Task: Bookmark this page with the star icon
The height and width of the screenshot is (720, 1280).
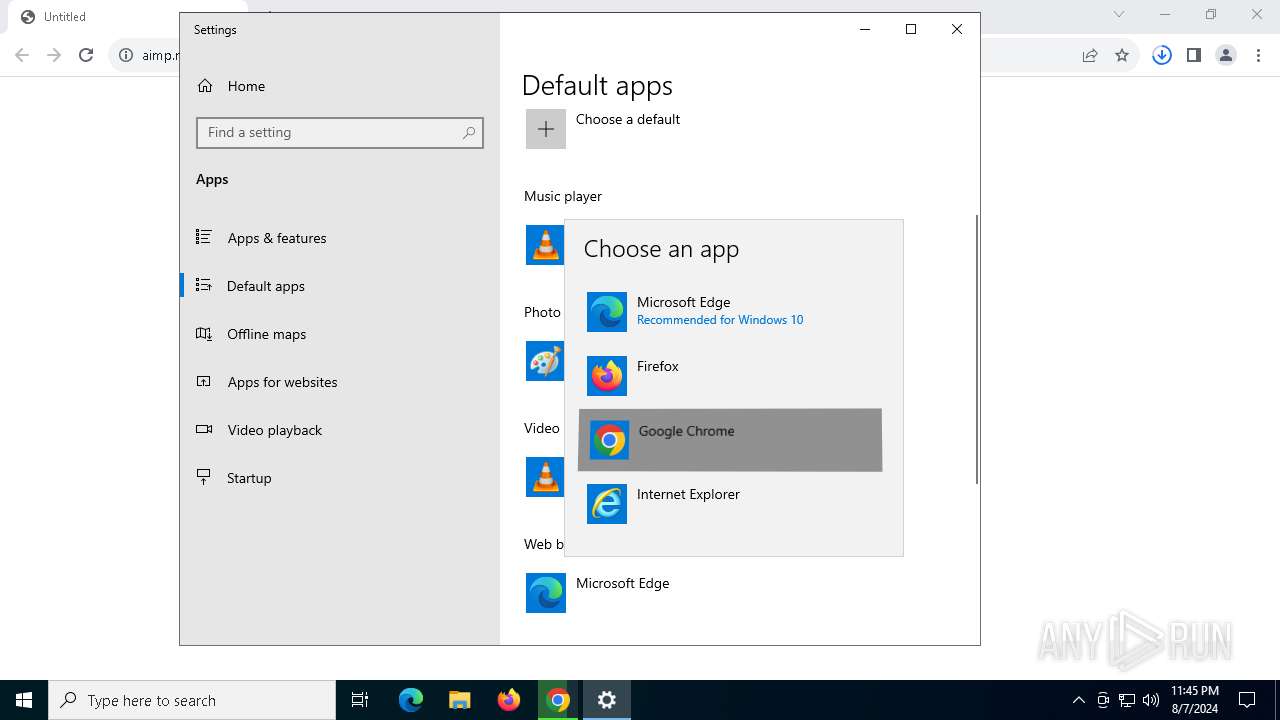Action: click(1122, 56)
